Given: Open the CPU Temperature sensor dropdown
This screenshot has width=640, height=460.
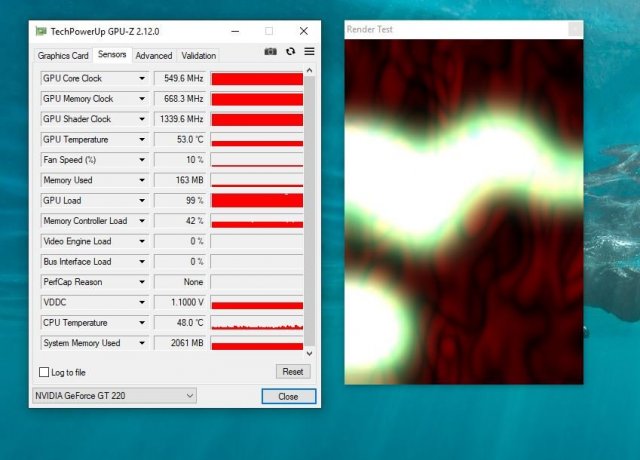Looking at the screenshot, I should (141, 323).
